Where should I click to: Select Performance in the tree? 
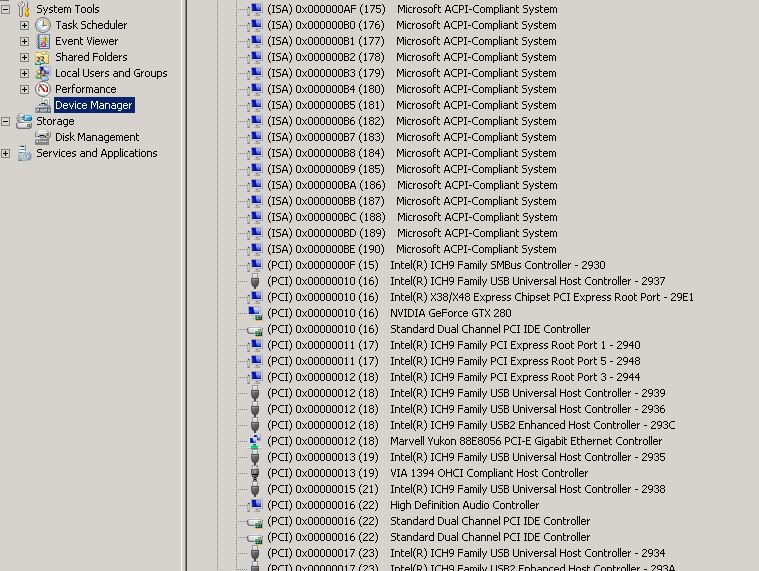point(86,89)
